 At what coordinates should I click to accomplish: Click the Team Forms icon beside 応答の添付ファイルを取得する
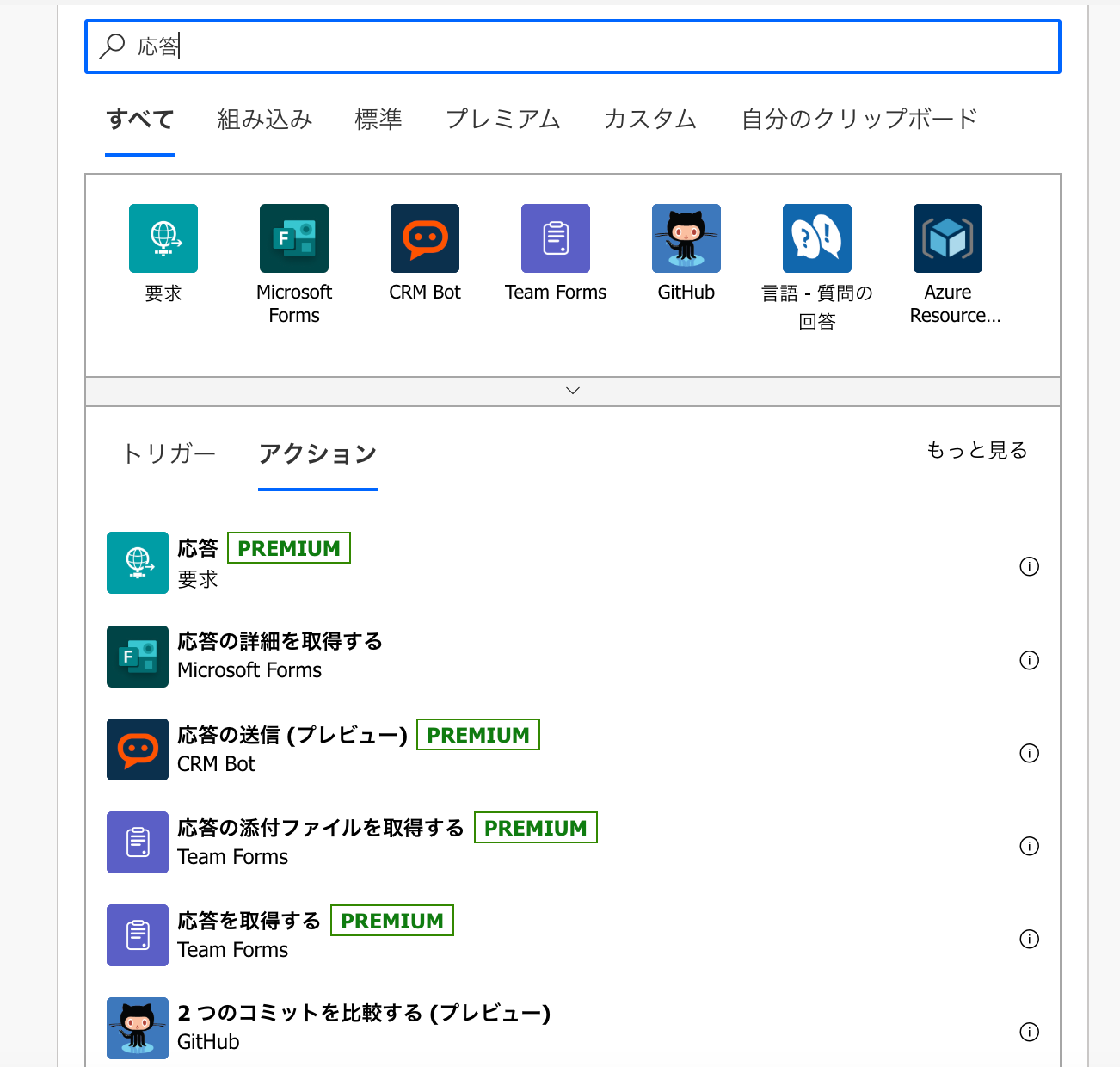[138, 842]
